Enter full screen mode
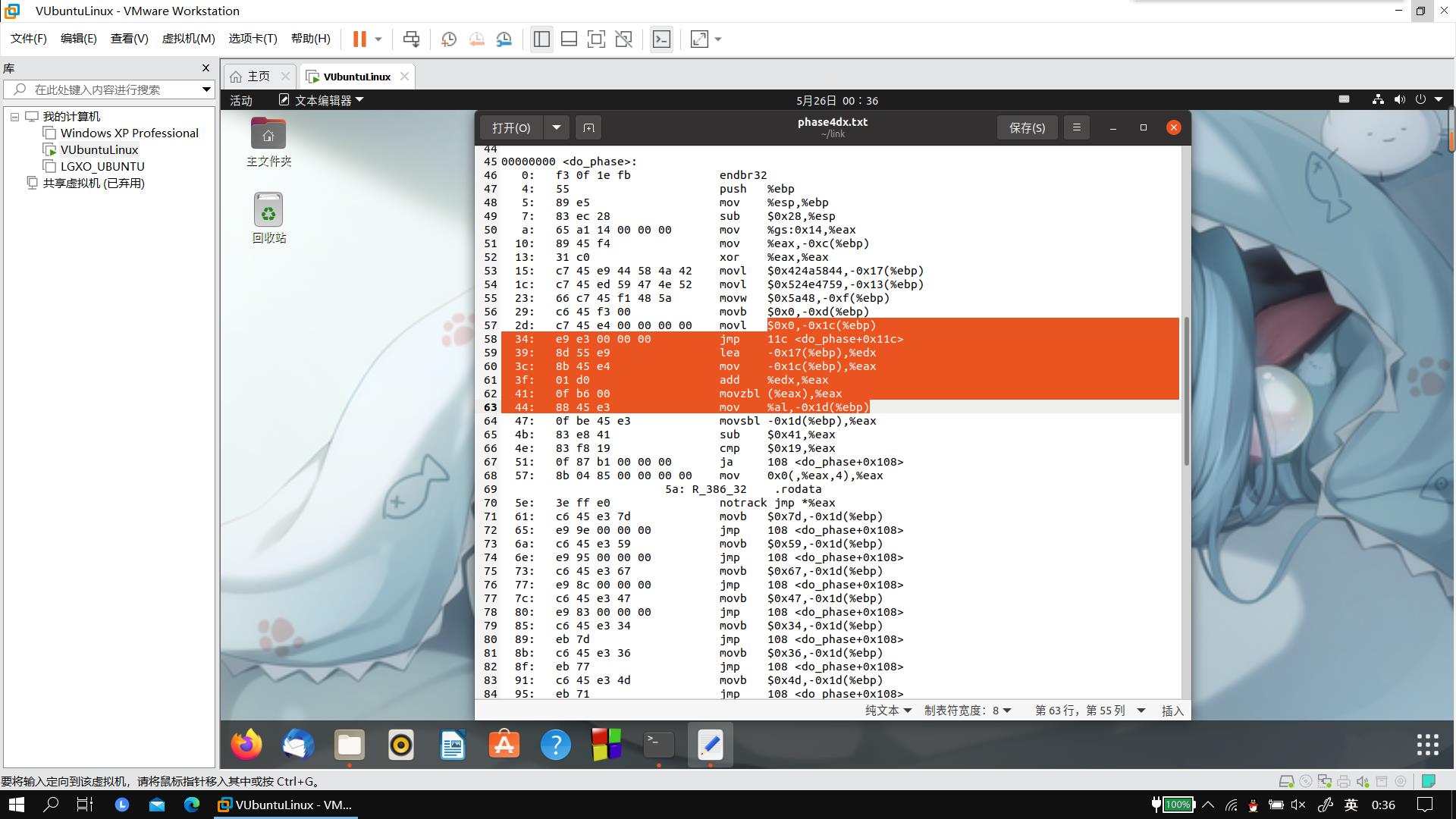Image resolution: width=1456 pixels, height=819 pixels. tap(597, 39)
